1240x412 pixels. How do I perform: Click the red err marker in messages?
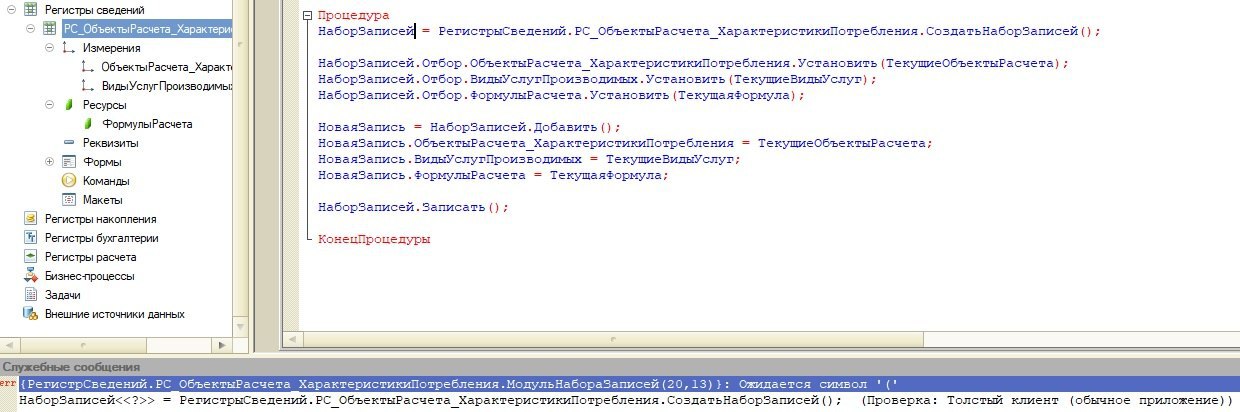tap(8, 384)
